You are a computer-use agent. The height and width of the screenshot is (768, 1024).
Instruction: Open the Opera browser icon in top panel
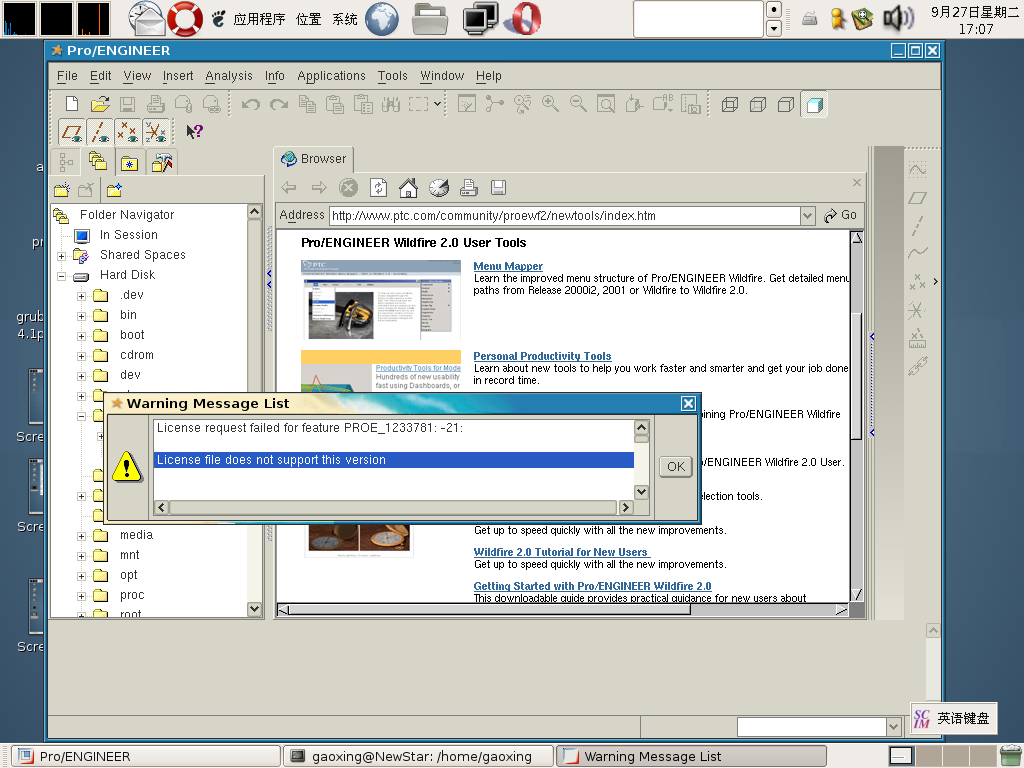pos(523,18)
